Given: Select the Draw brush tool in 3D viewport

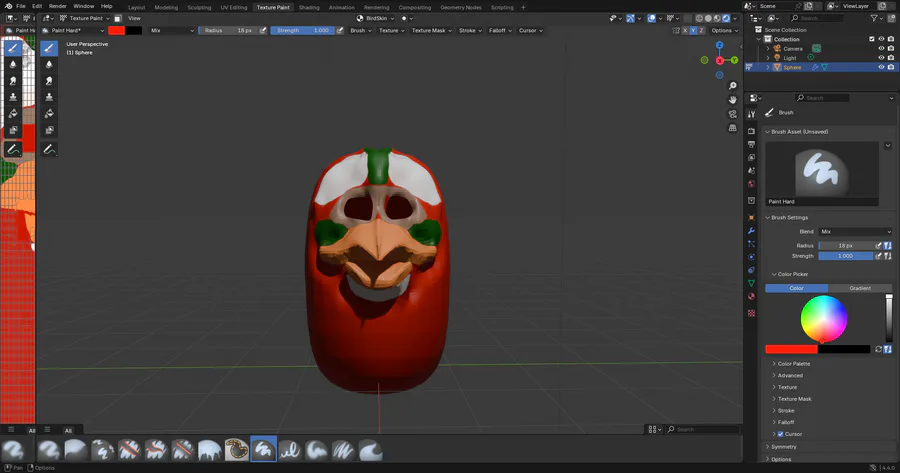Looking at the screenshot, I should click(49, 48).
